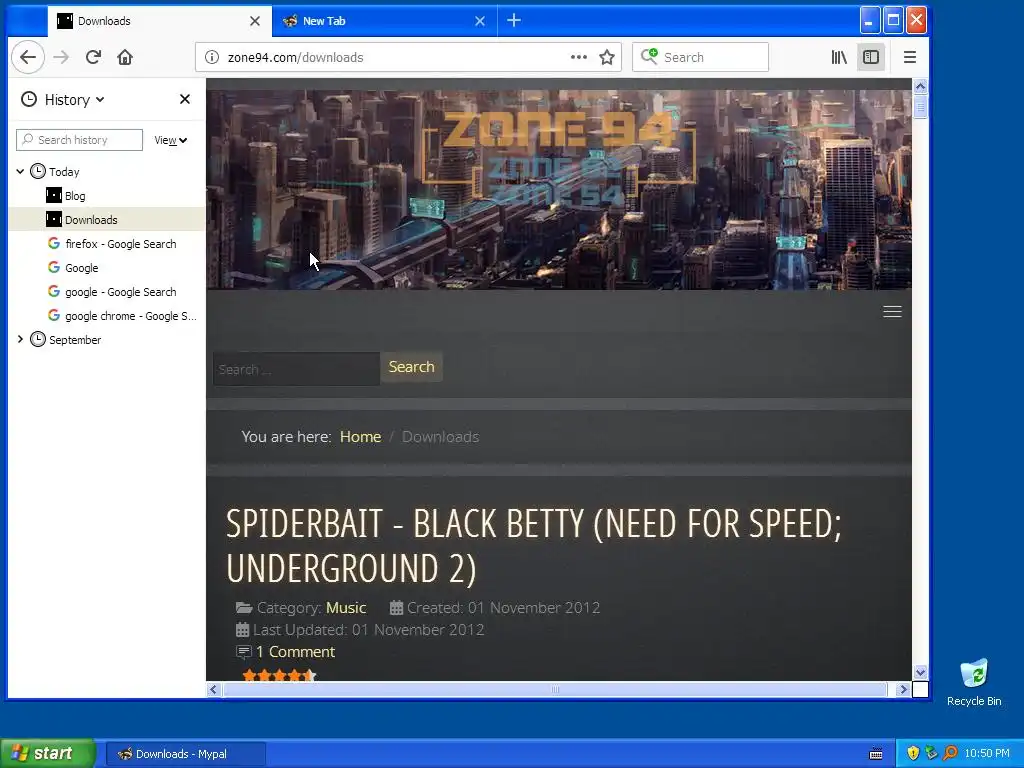Viewport: 1024px width, 768px height.
Task: Open google chrome - Google Search entry
Action: pos(106,316)
